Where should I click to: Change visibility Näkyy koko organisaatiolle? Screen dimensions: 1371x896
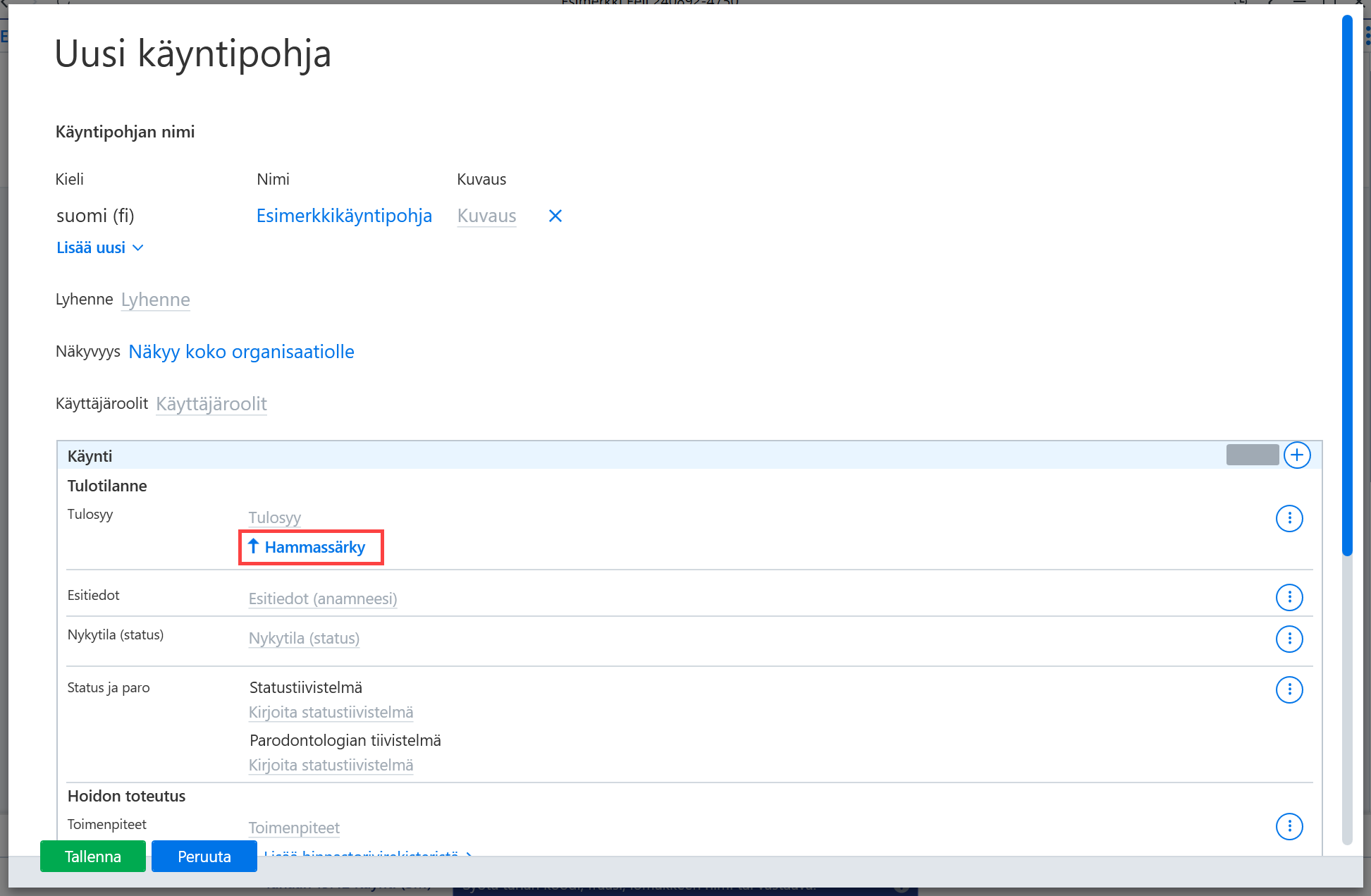click(x=241, y=352)
